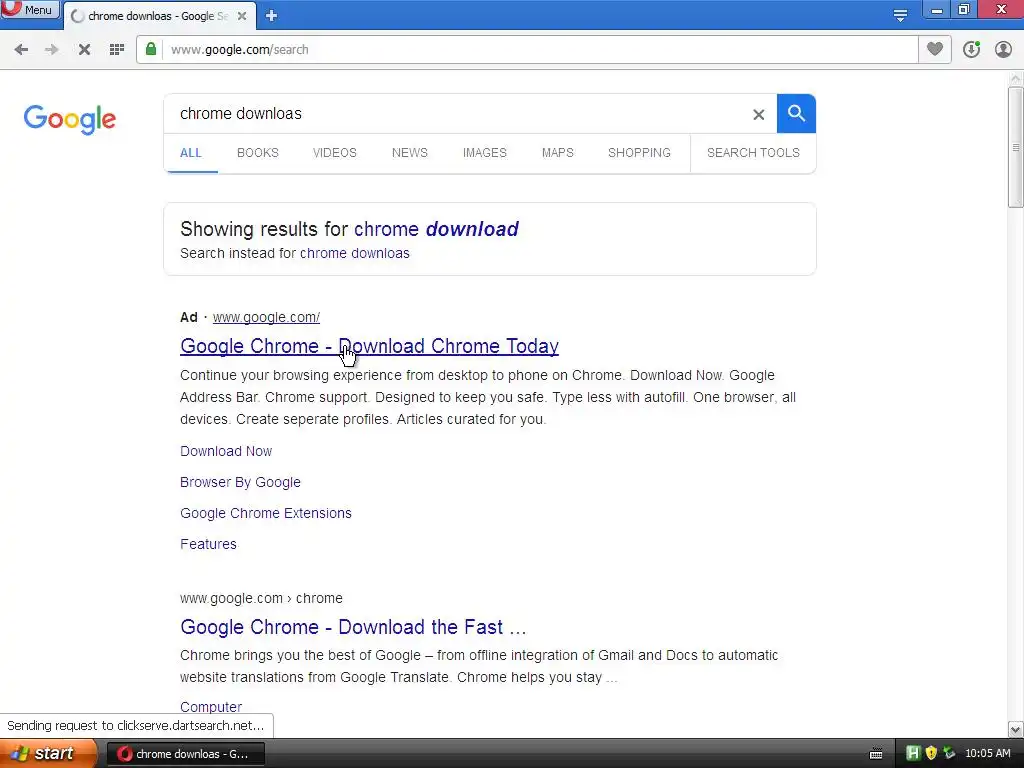This screenshot has width=1024, height=768.
Task: Select the 'chrome downloas - Google' browser tab
Action: [x=159, y=16]
